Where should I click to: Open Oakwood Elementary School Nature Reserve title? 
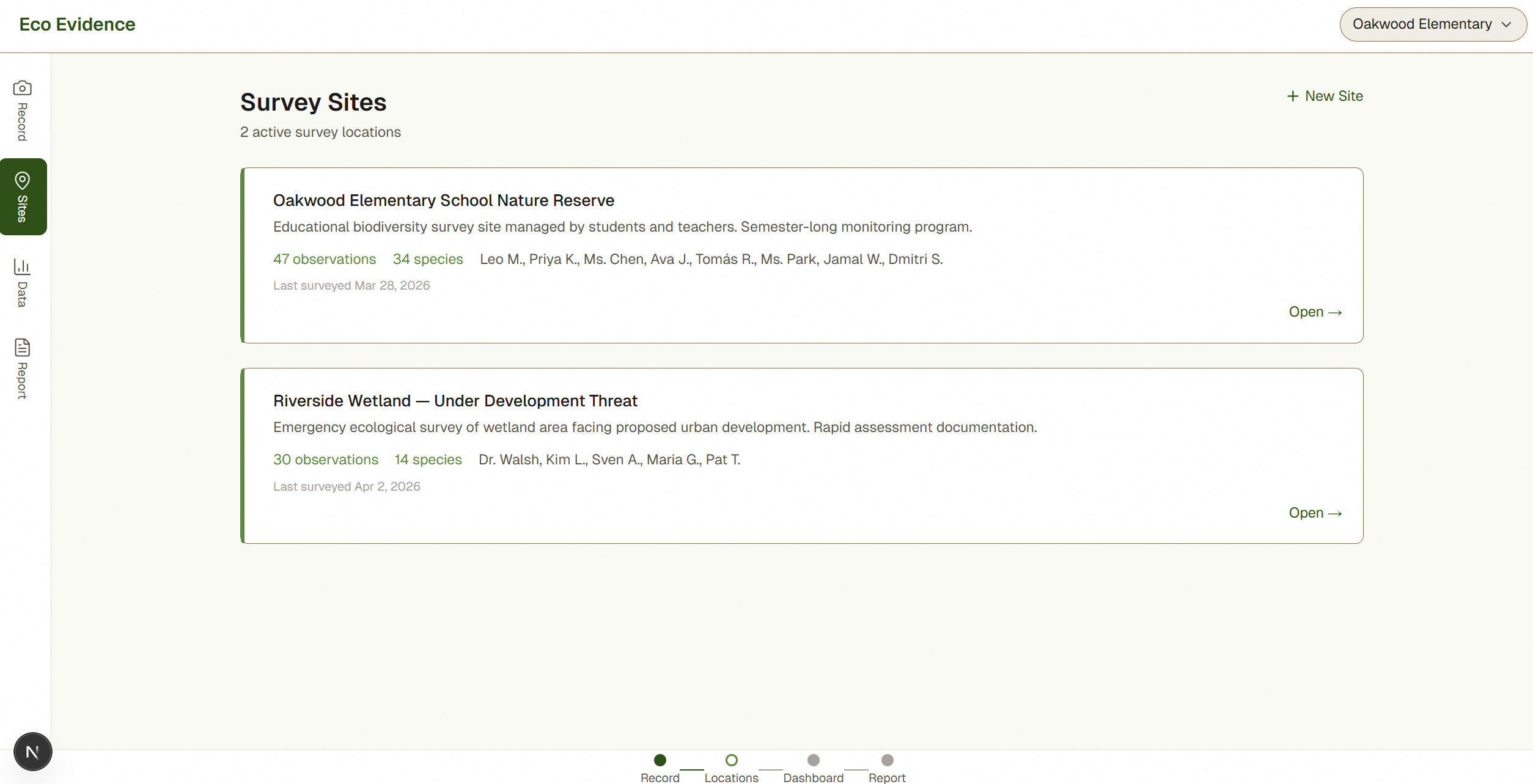point(443,200)
